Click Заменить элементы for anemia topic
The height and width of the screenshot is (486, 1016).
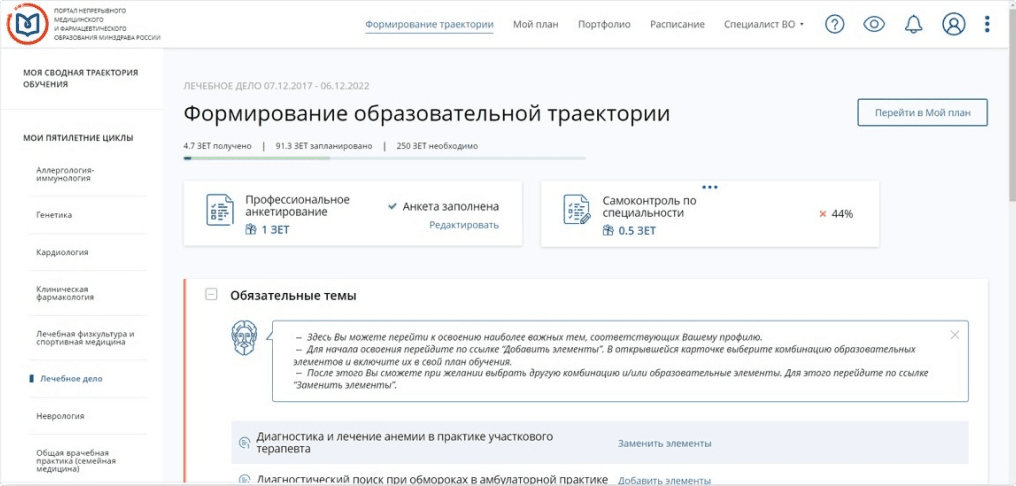coord(665,444)
